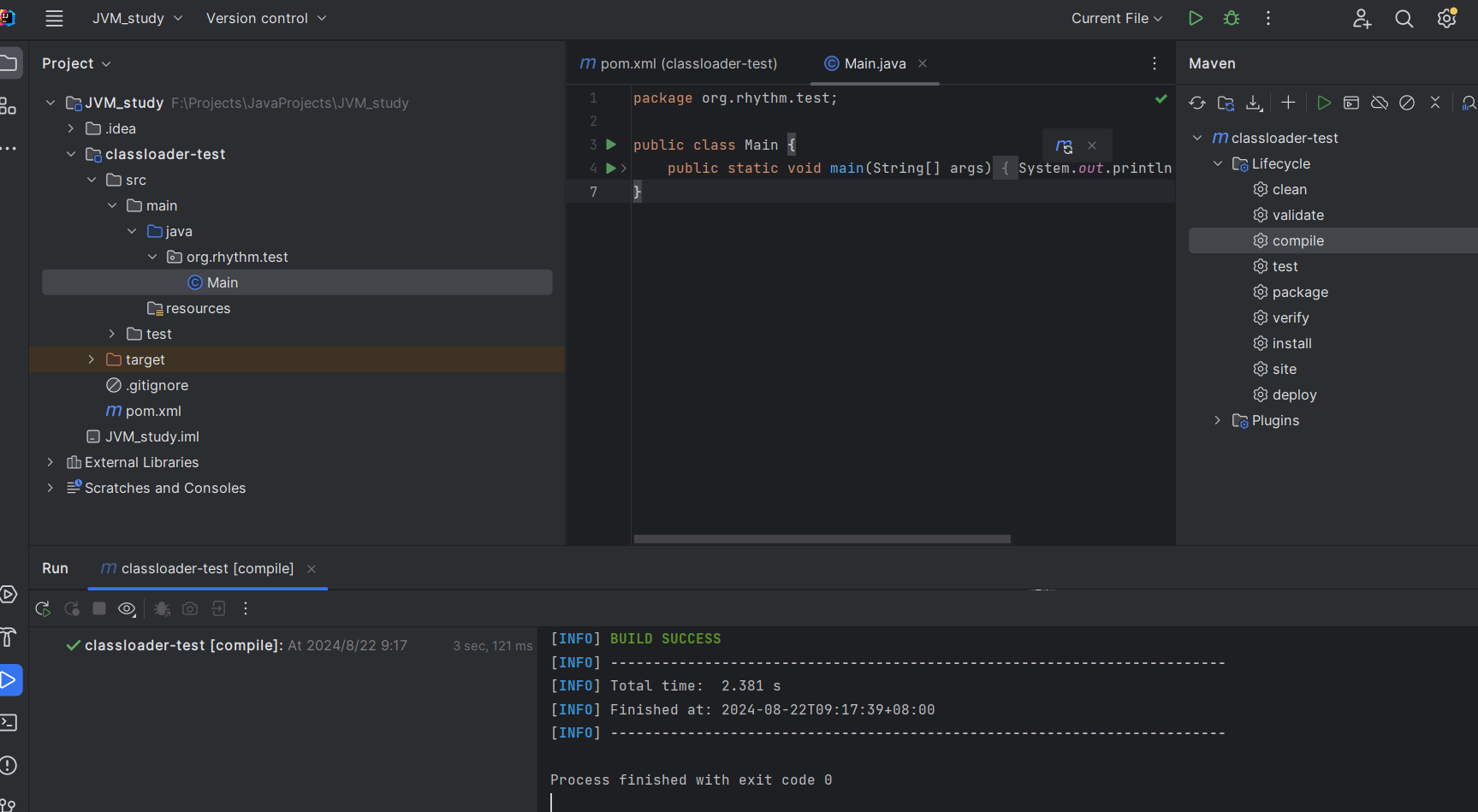The width and height of the screenshot is (1478, 812).
Task: Execute Maven goal command icon
Action: pos(1351,103)
